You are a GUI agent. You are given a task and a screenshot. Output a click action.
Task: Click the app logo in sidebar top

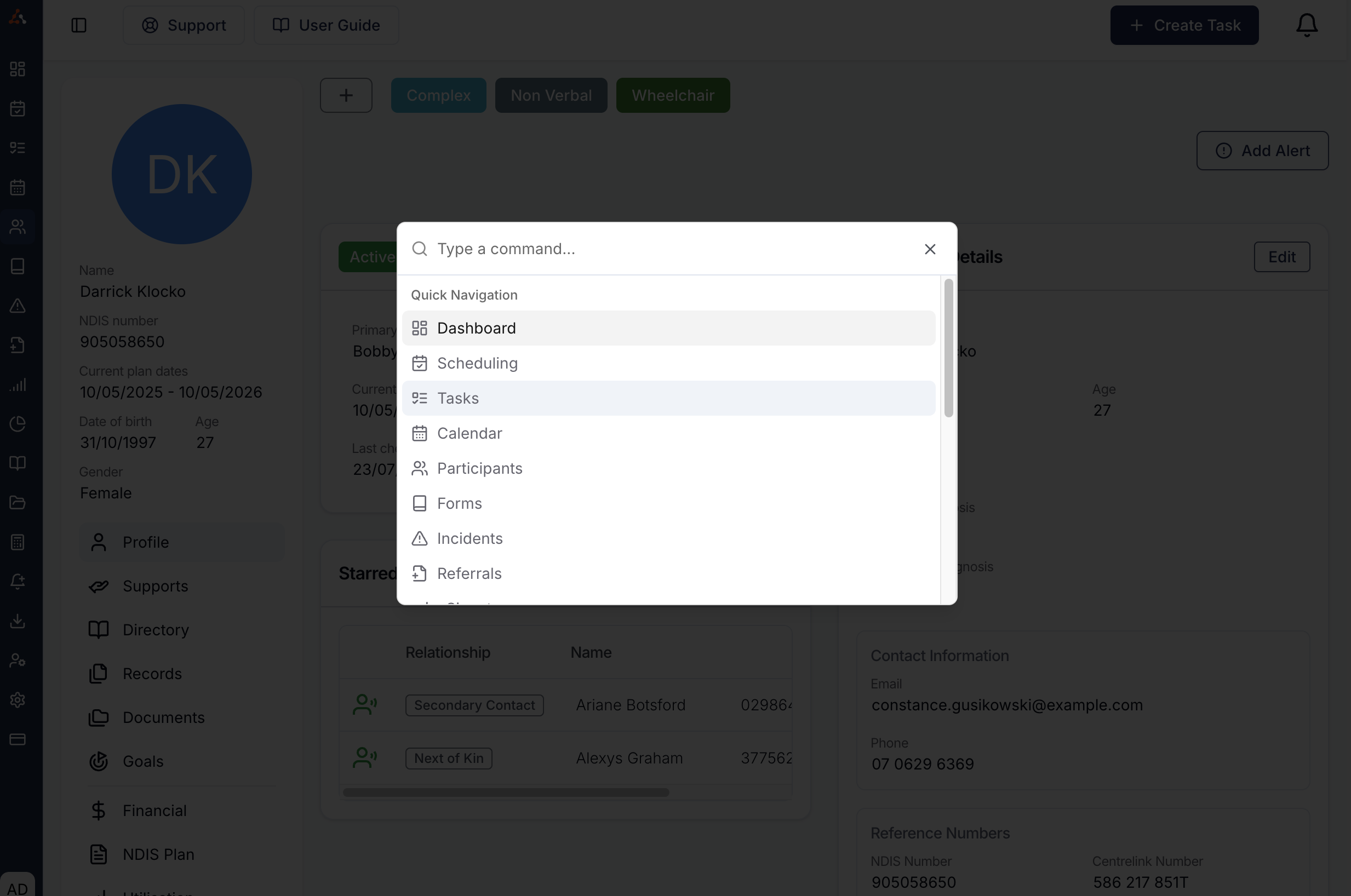pyautogui.click(x=18, y=17)
